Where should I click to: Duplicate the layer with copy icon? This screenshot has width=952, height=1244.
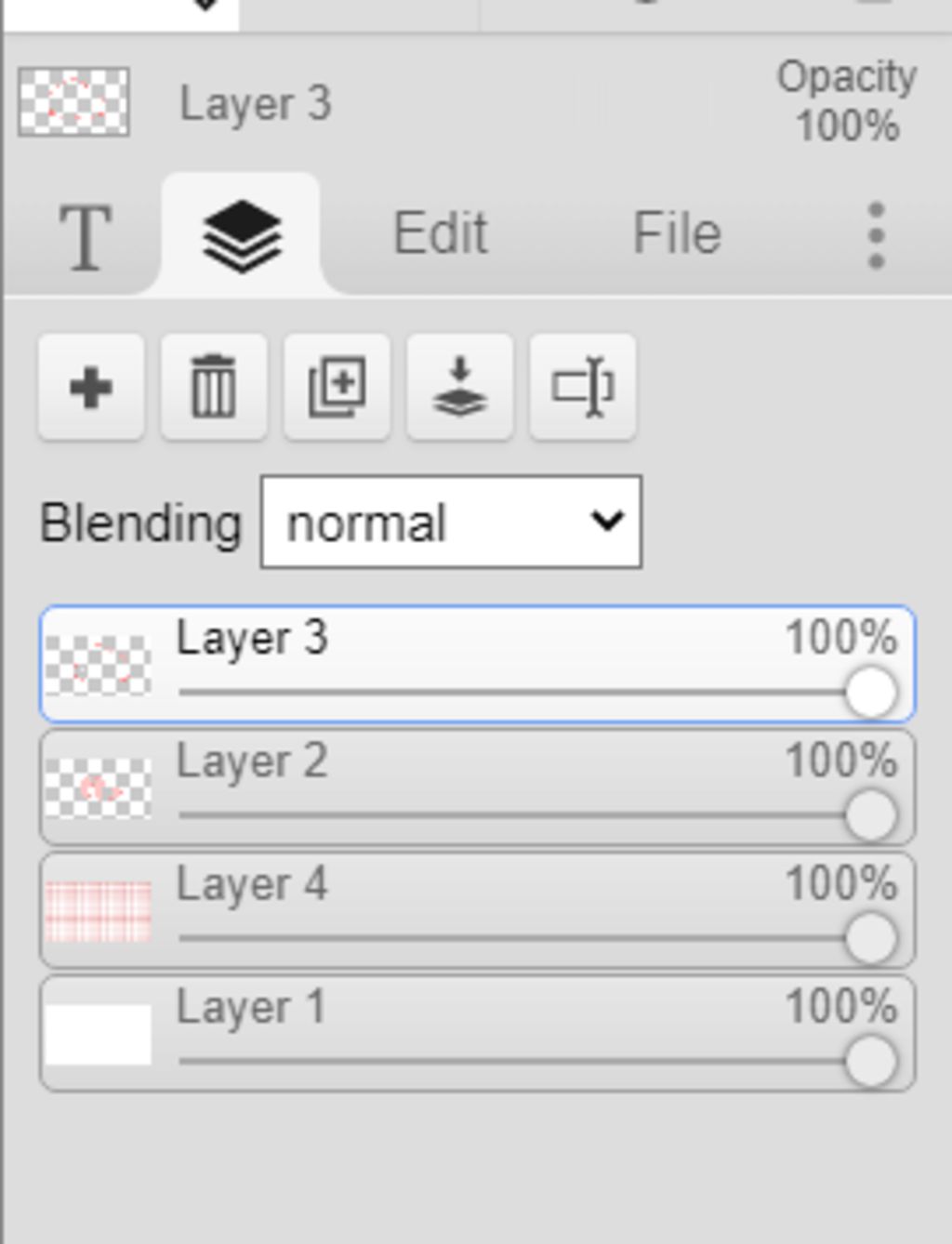pyautogui.click(x=337, y=387)
